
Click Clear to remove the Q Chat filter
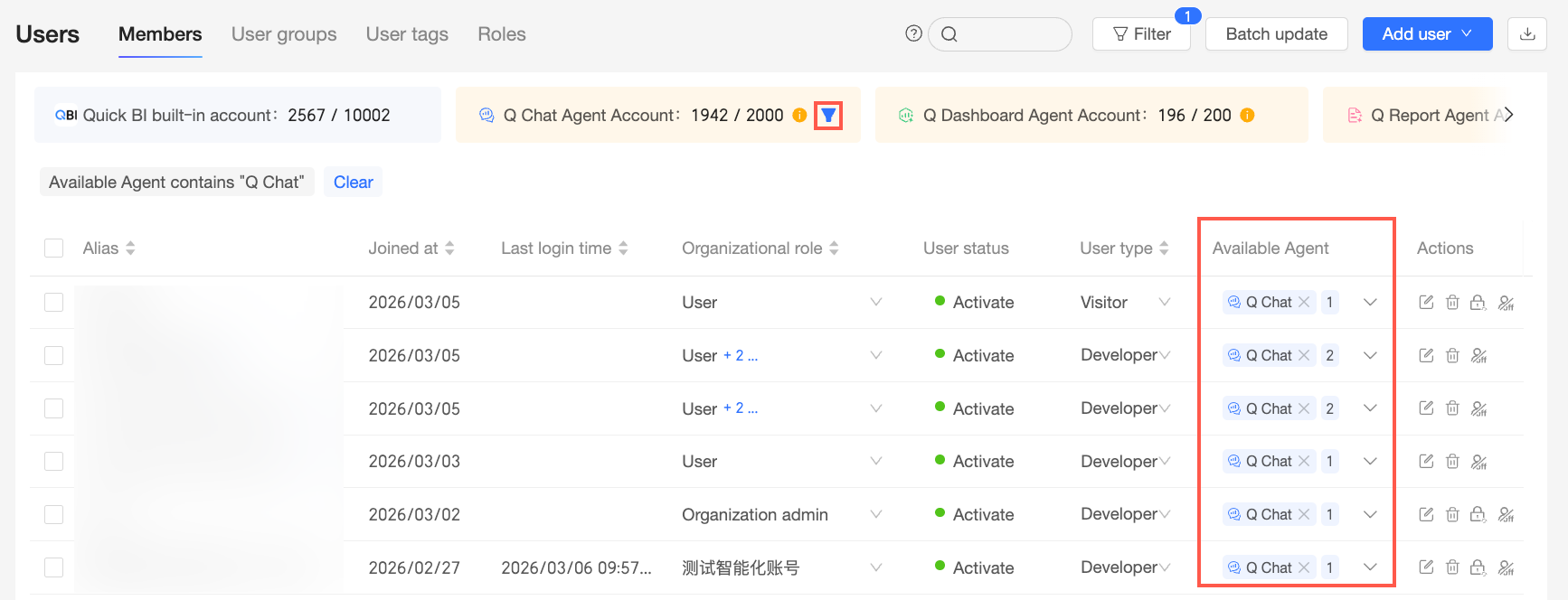pos(354,182)
